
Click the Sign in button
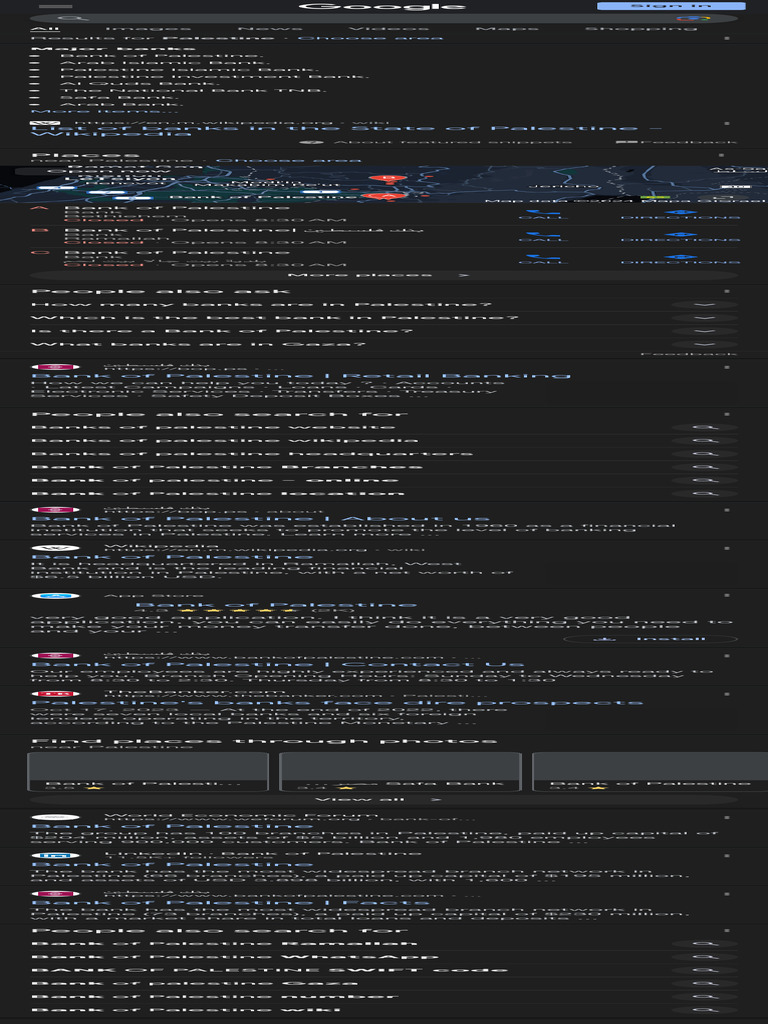[x=671, y=6]
